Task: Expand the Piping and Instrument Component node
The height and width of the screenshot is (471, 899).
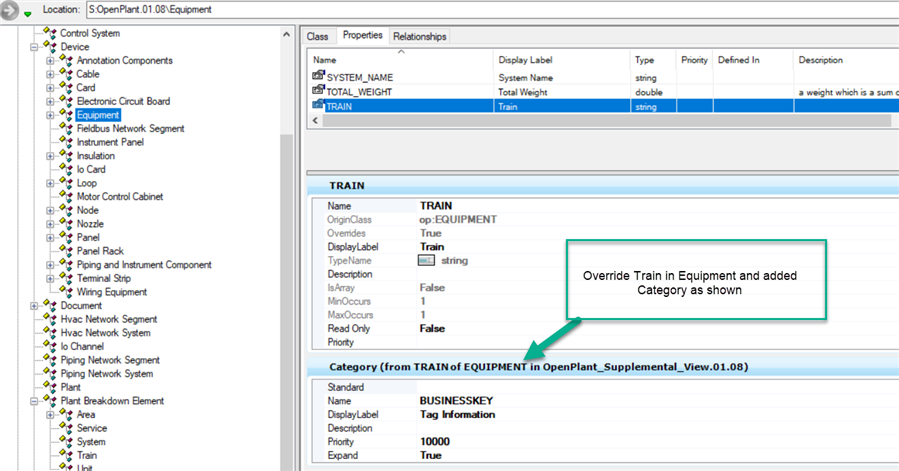Action: [x=50, y=265]
